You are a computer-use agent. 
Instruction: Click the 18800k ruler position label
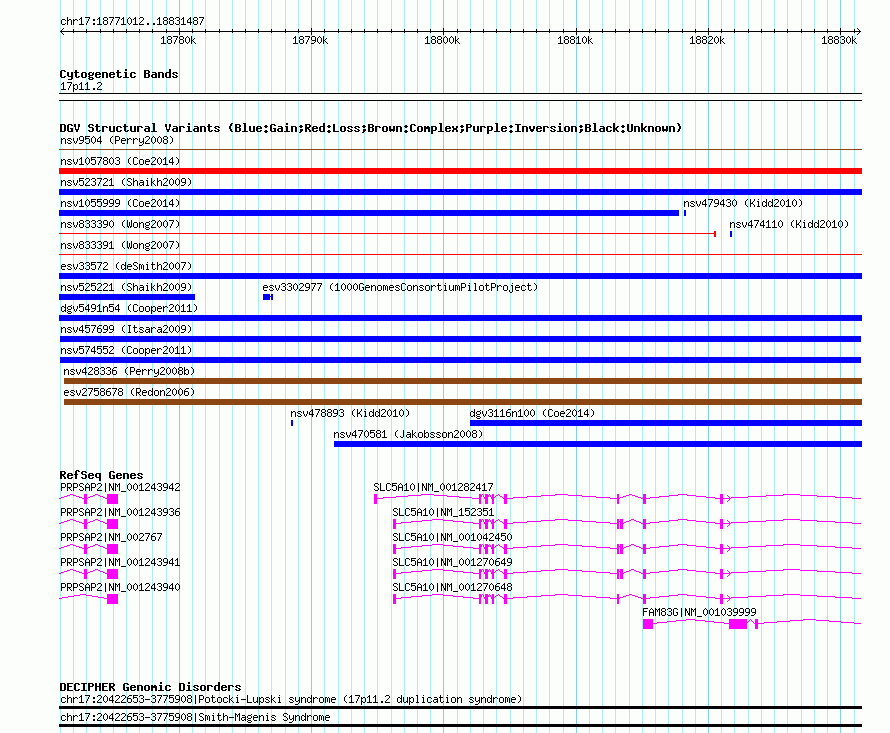(442, 40)
